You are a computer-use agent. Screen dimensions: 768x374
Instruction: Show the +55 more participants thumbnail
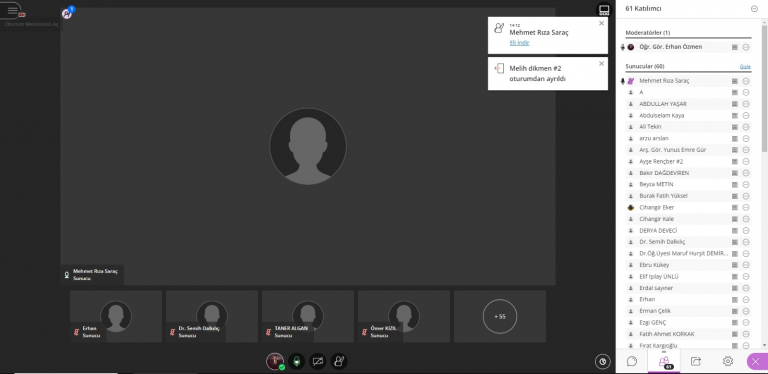click(500, 316)
